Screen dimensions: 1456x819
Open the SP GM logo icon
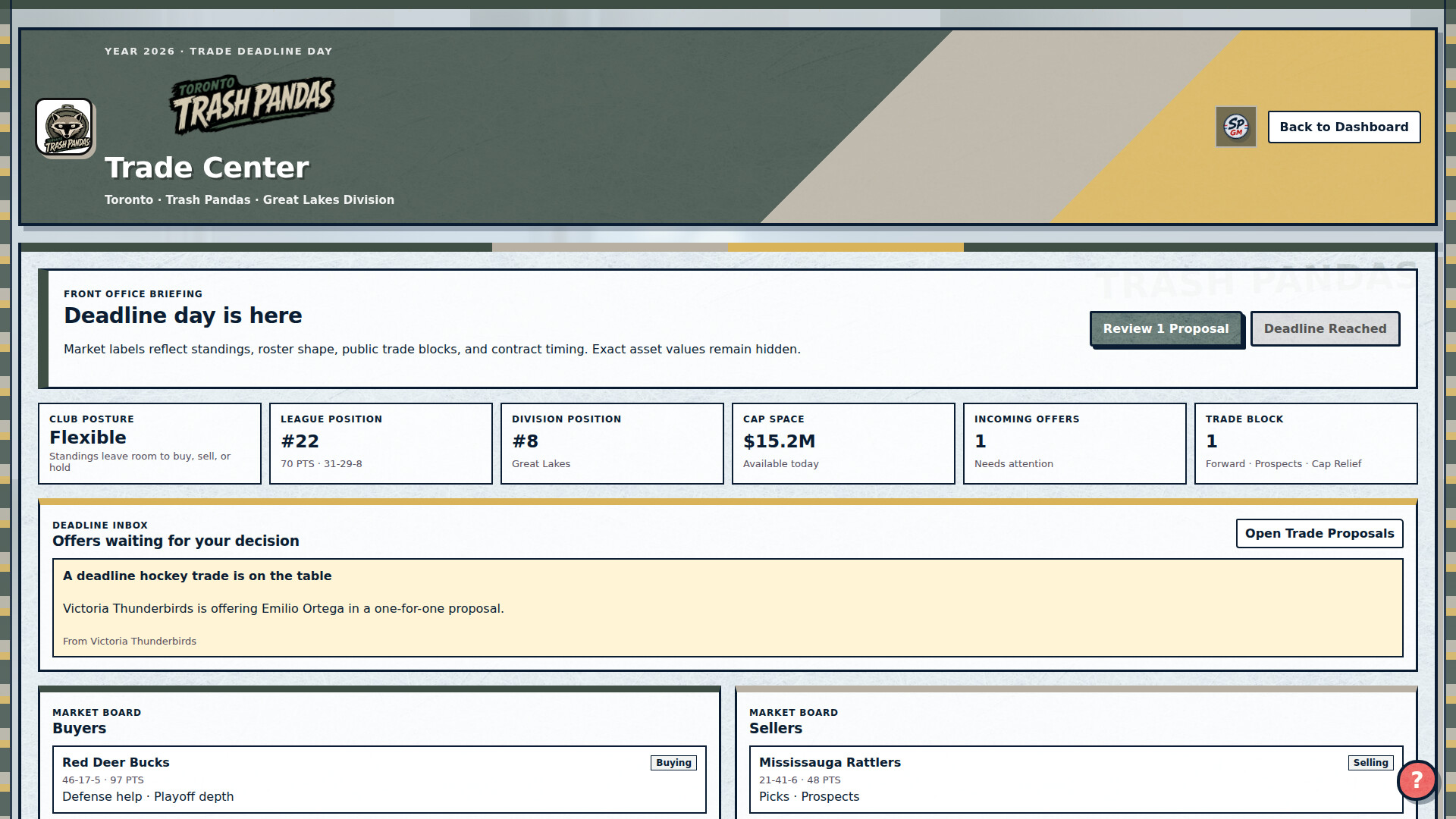[x=1235, y=127]
